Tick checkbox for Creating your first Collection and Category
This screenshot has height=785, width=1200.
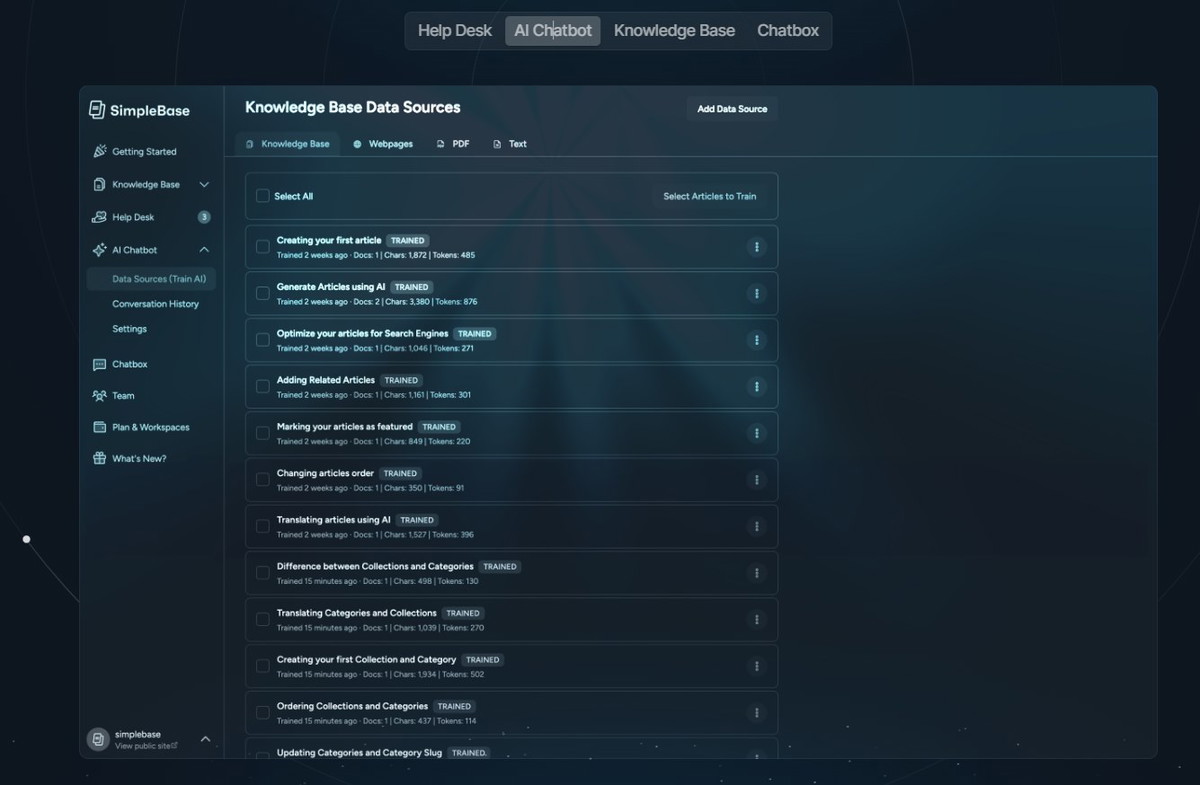(x=263, y=666)
